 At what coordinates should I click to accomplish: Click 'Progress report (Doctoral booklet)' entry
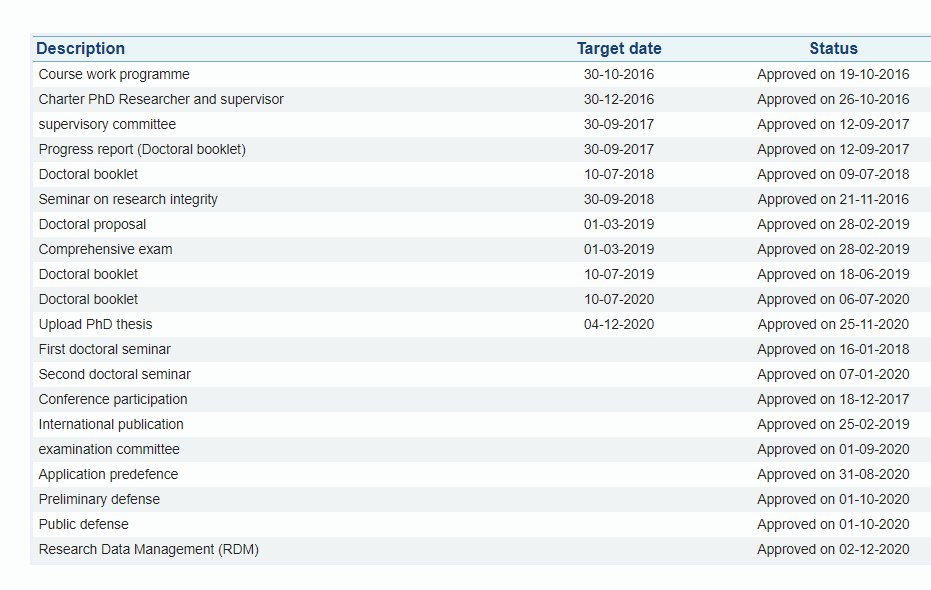142,149
